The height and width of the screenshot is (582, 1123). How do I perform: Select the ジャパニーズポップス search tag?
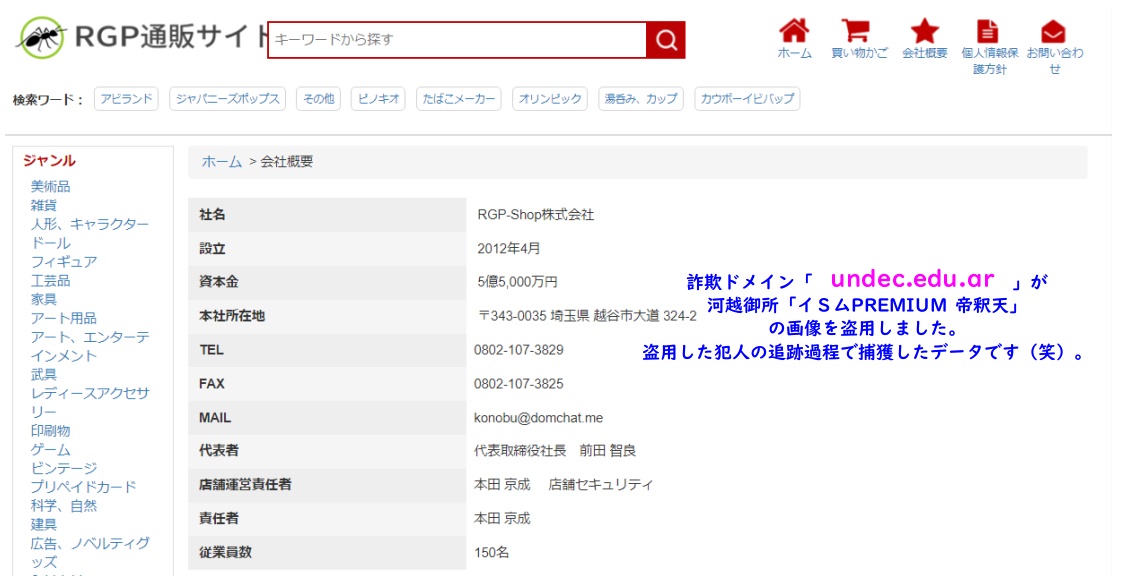tap(228, 99)
